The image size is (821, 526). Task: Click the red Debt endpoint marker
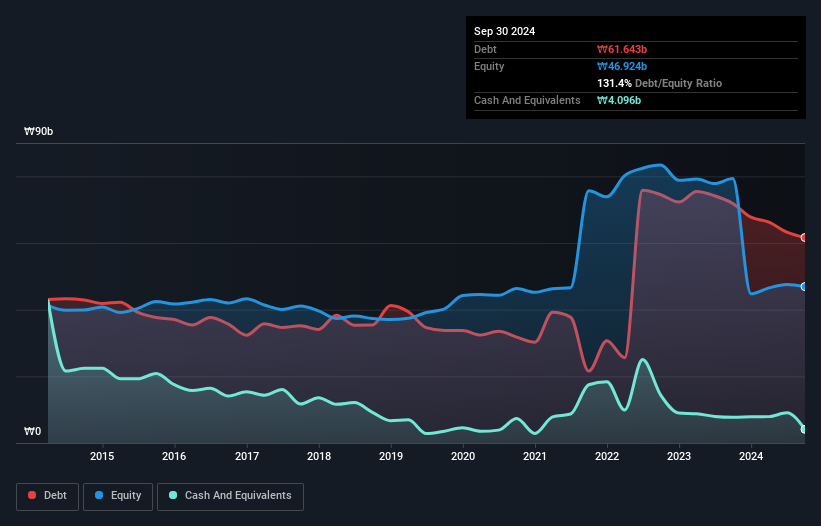[804, 238]
